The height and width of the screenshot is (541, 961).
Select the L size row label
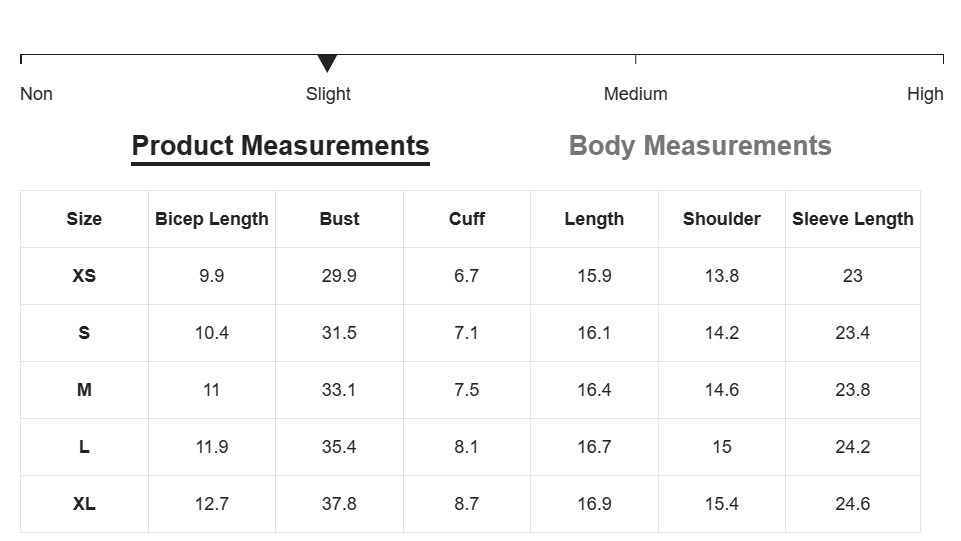tap(84, 447)
